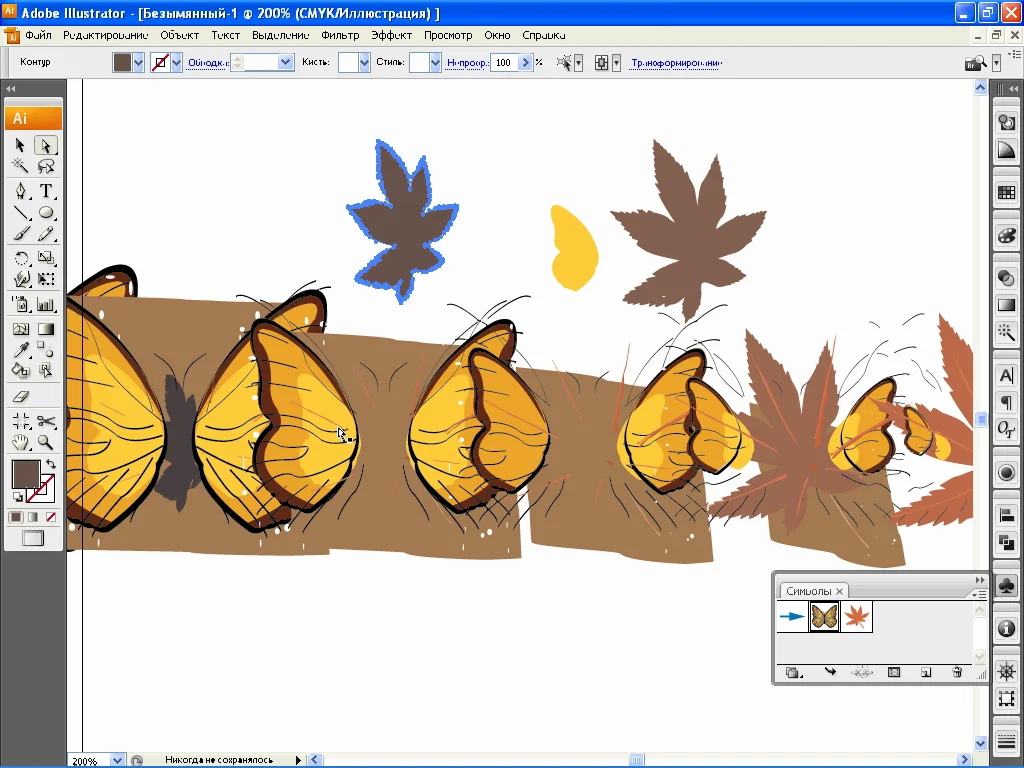Select the Ellipse tool

(x=46, y=213)
